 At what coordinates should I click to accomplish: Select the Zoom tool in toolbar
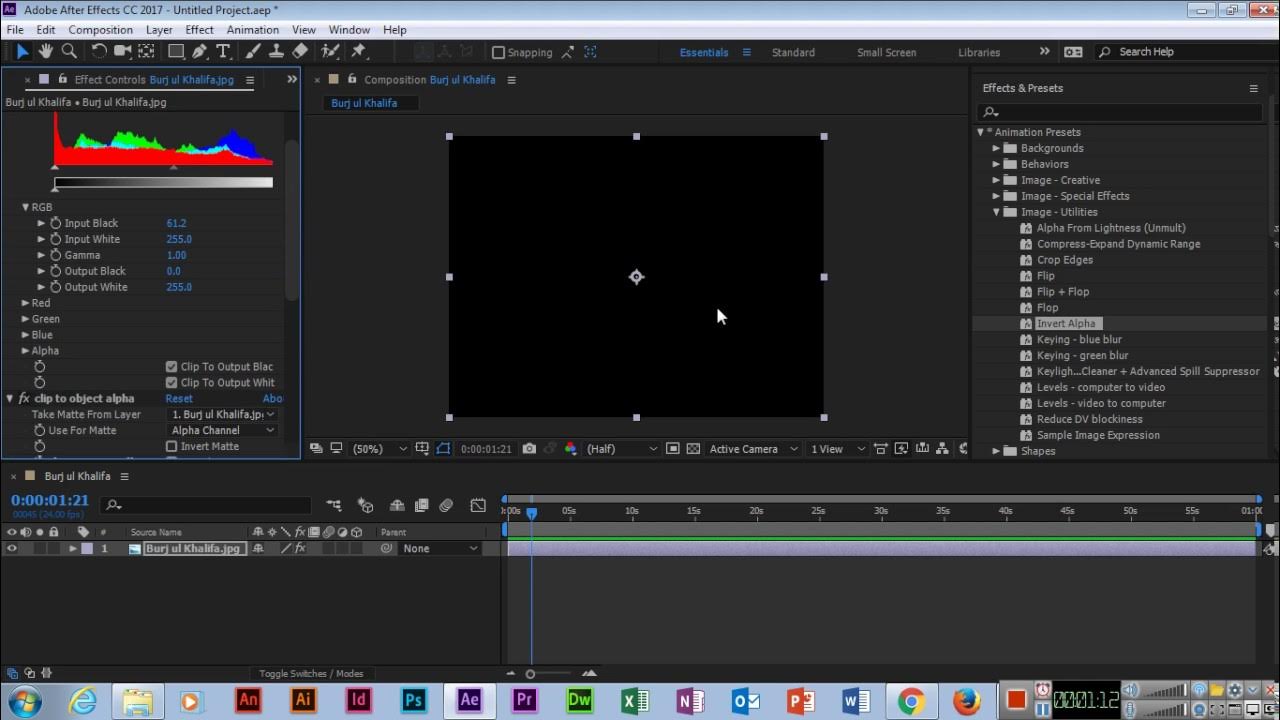69,51
